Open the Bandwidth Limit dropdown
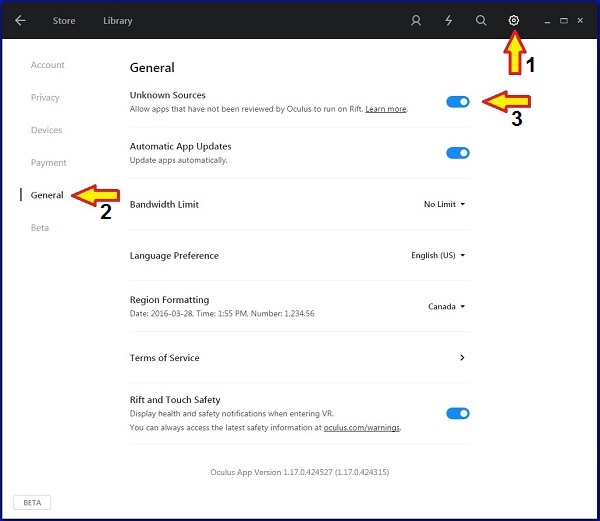Screen dimensions: 600x521 (x=444, y=204)
